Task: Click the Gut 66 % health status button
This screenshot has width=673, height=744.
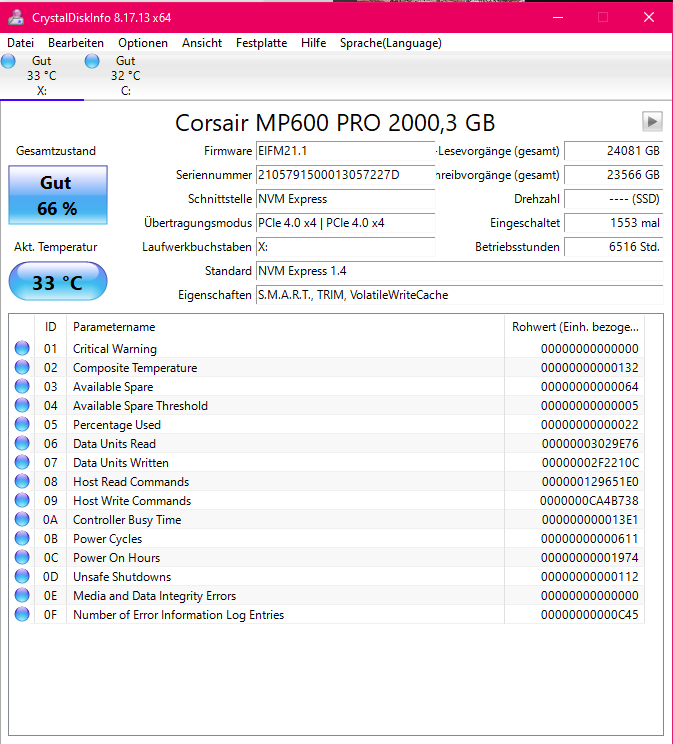Action: click(58, 195)
